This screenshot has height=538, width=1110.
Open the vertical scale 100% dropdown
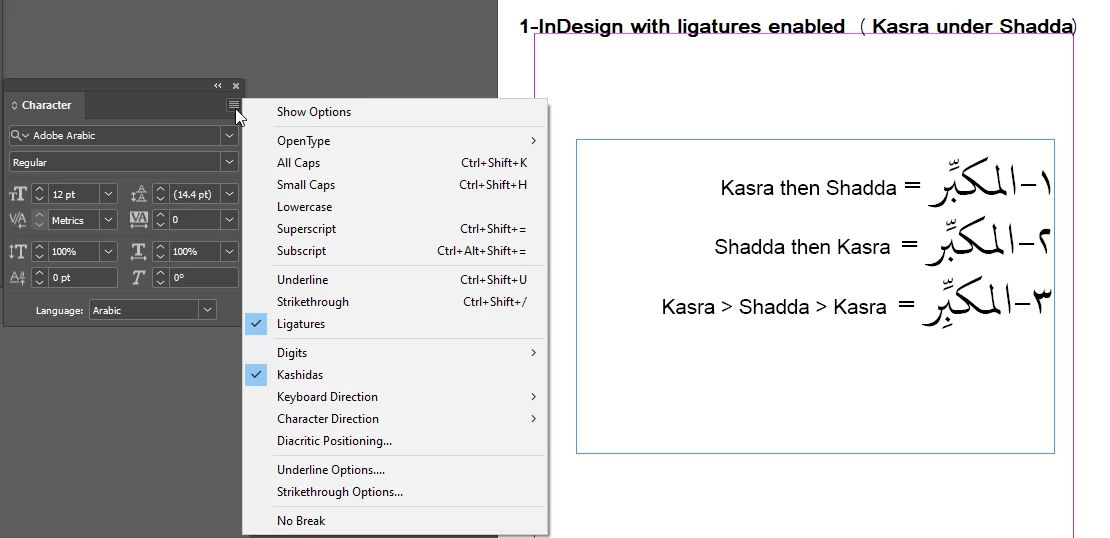[x=108, y=251]
